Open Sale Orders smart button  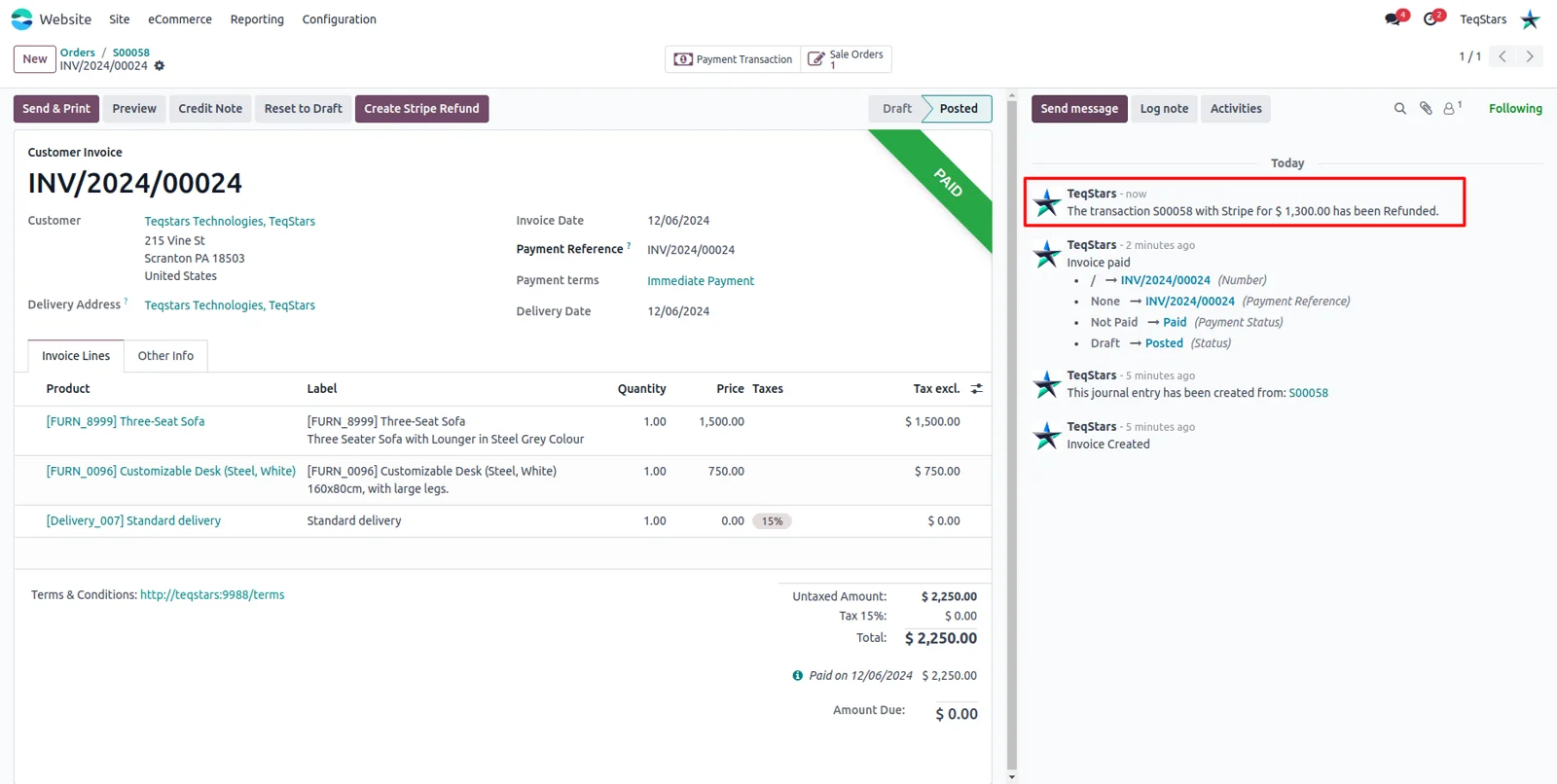(846, 59)
